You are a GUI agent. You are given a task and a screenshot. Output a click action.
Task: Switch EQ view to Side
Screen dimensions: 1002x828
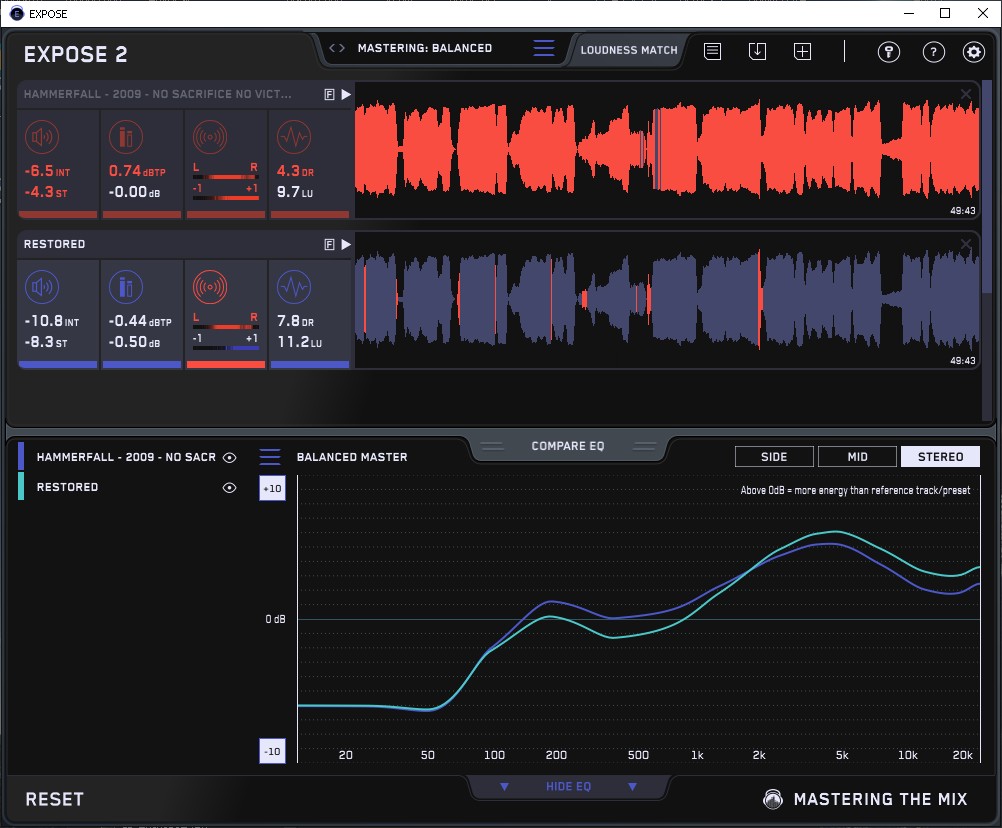coord(774,457)
